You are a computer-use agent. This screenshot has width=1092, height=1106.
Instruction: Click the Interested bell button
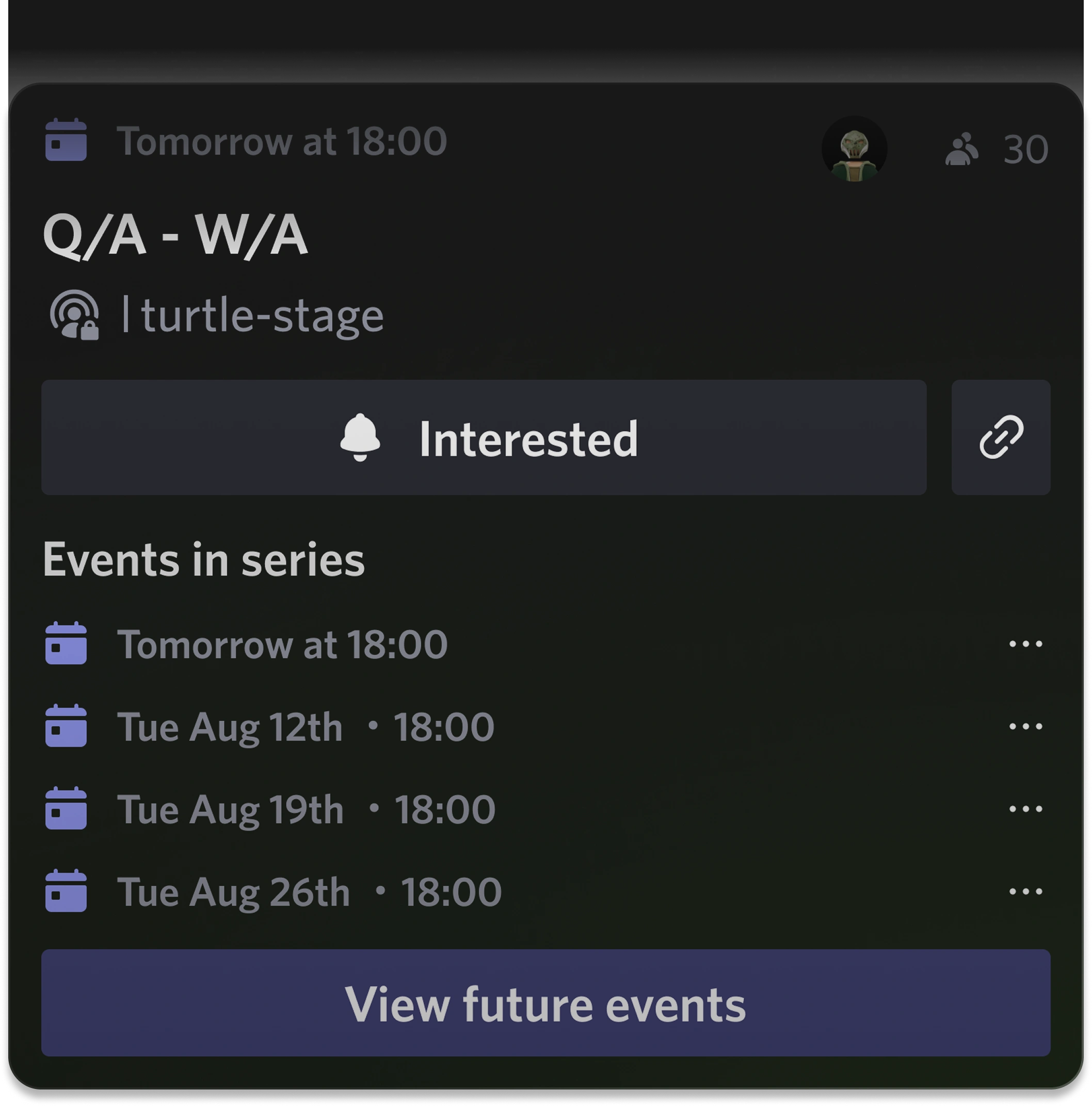click(x=484, y=437)
